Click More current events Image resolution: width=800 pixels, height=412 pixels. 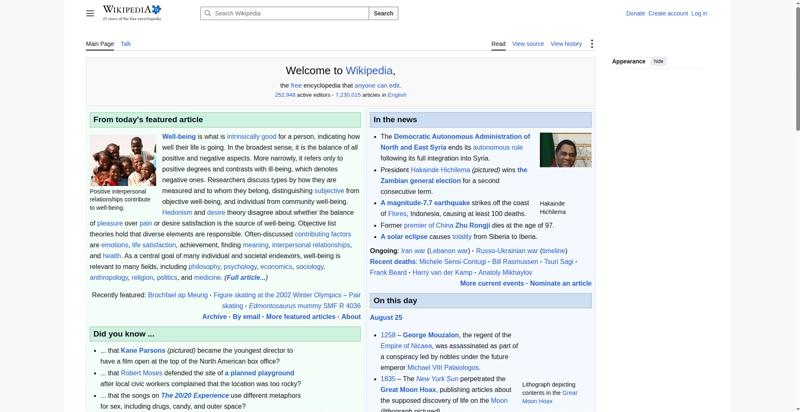492,283
